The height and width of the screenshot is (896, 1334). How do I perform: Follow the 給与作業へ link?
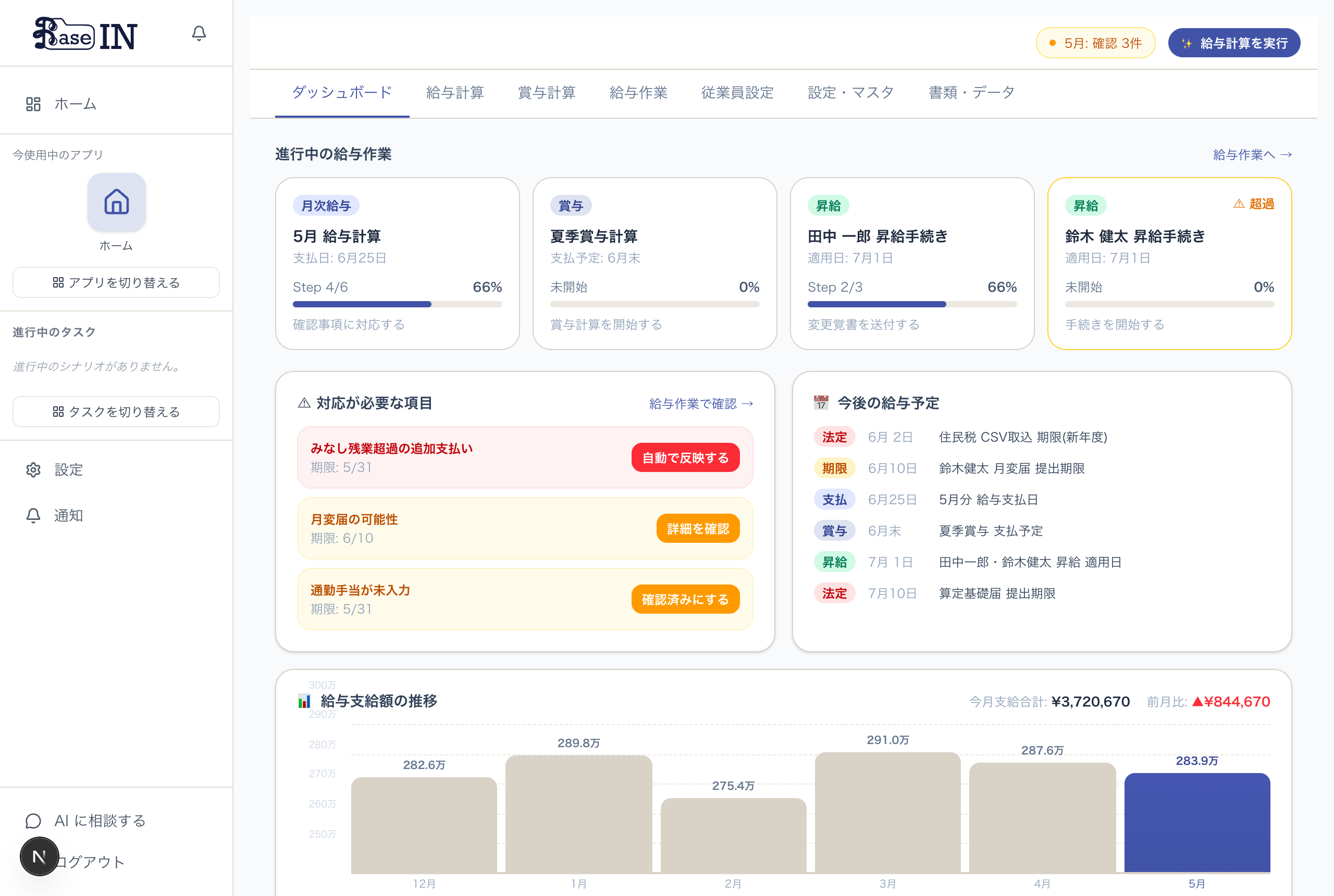pos(1252,155)
